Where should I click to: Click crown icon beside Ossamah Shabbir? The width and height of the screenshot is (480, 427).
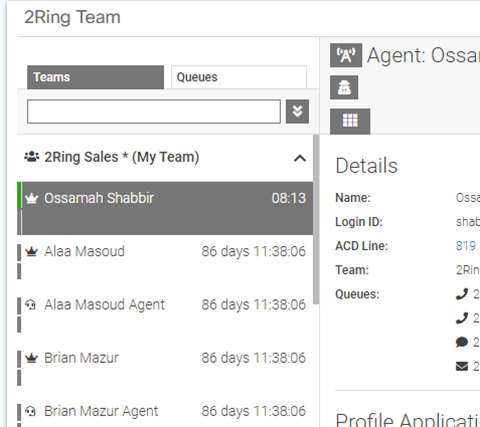32,198
